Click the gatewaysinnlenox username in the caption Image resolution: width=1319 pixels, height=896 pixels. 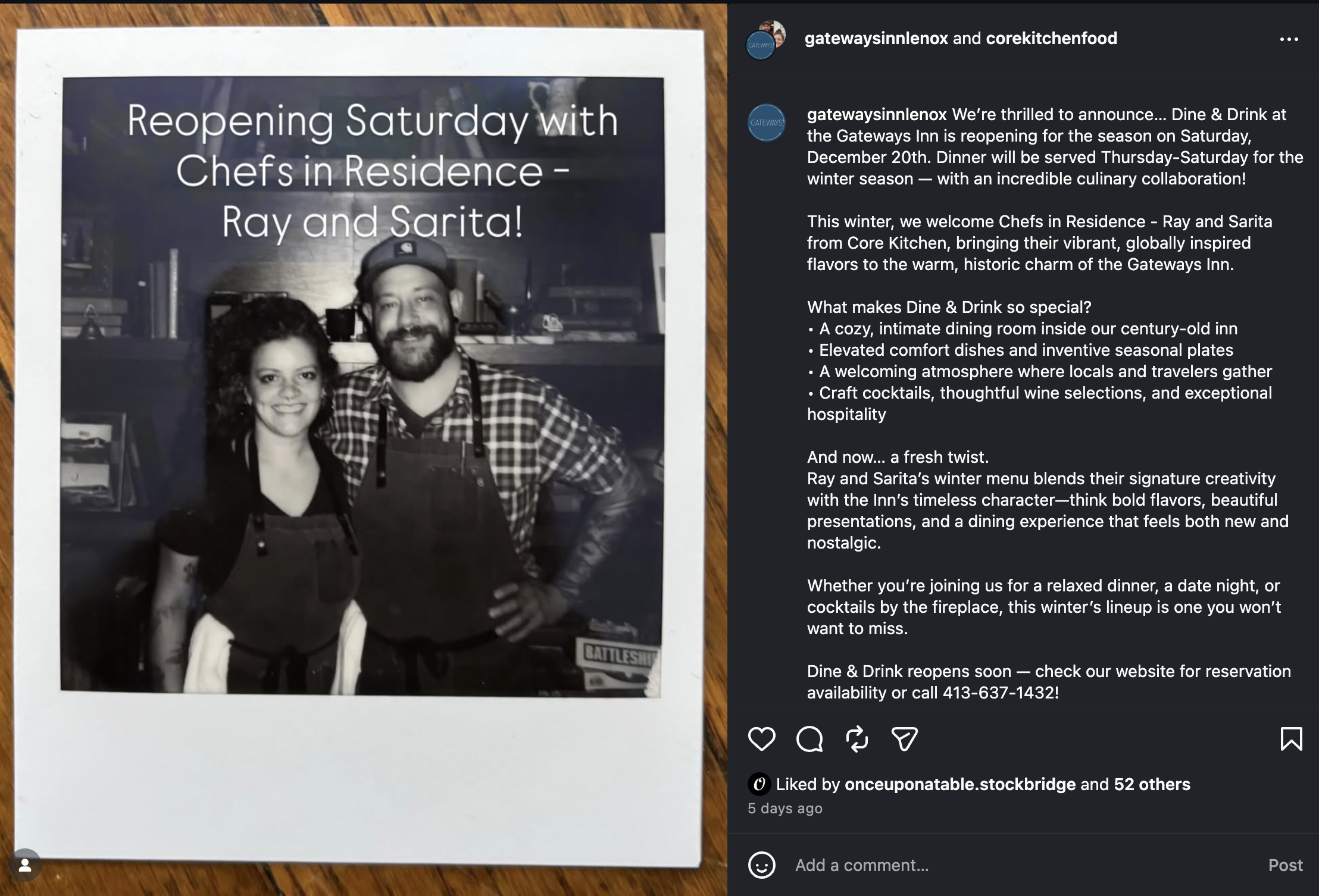pos(876,114)
